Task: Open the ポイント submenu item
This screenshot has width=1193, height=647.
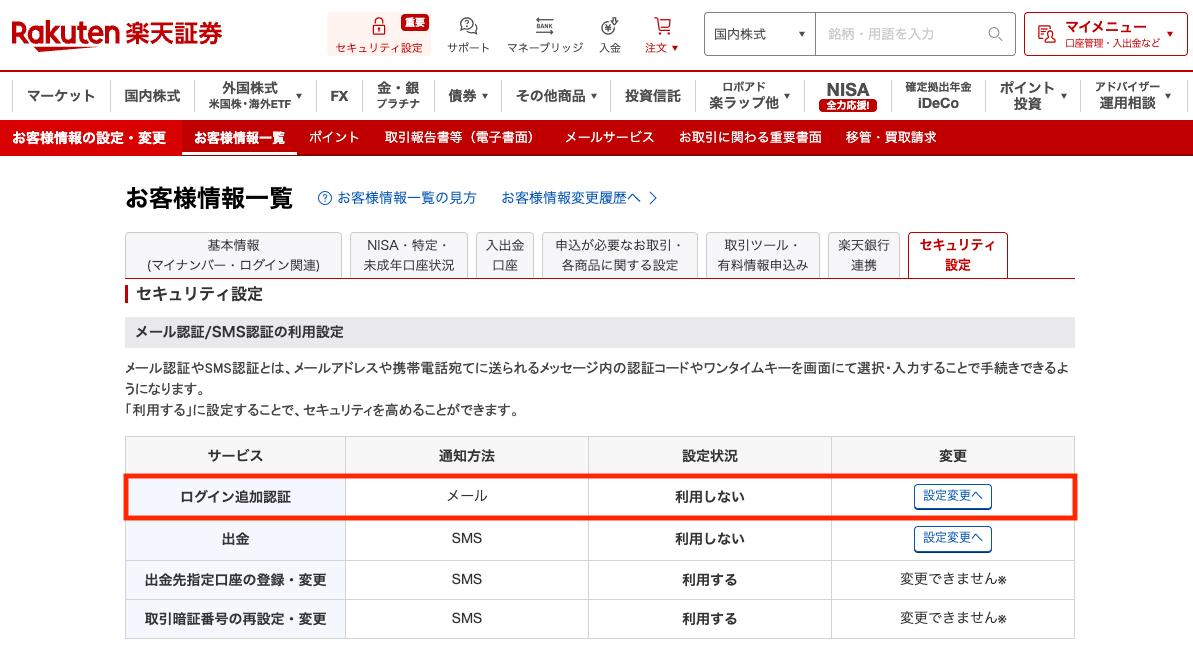Action: 333,138
